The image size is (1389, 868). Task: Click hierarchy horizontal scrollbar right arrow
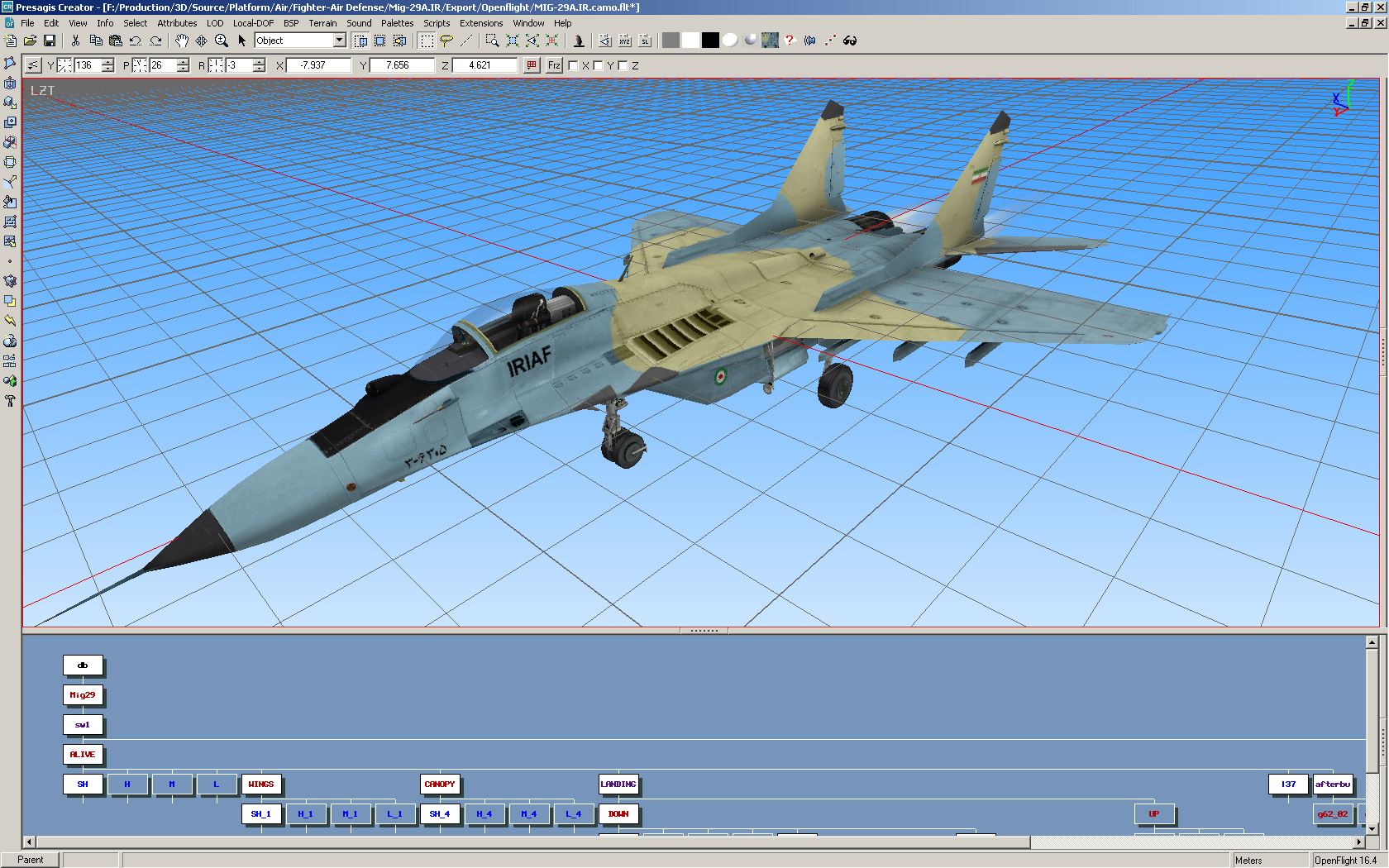1359,842
